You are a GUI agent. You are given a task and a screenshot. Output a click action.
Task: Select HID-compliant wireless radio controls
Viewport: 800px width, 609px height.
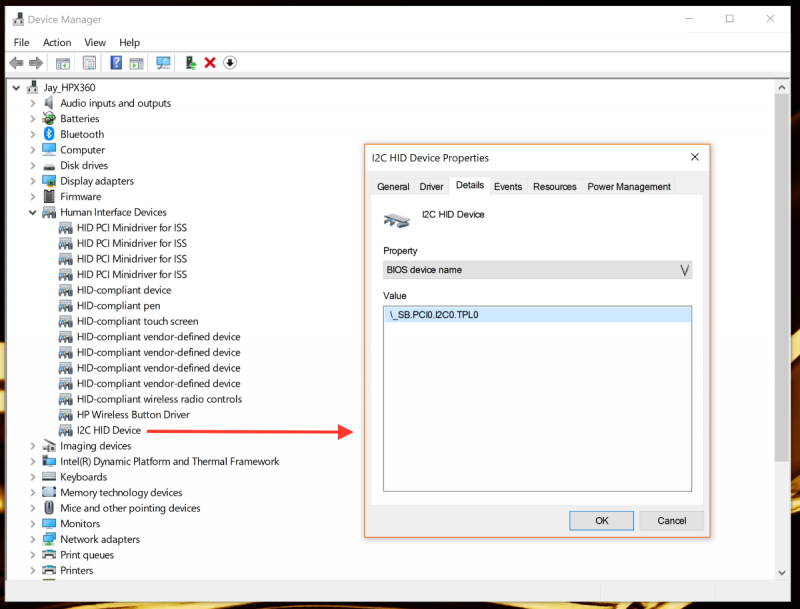pyautogui.click(x=159, y=399)
